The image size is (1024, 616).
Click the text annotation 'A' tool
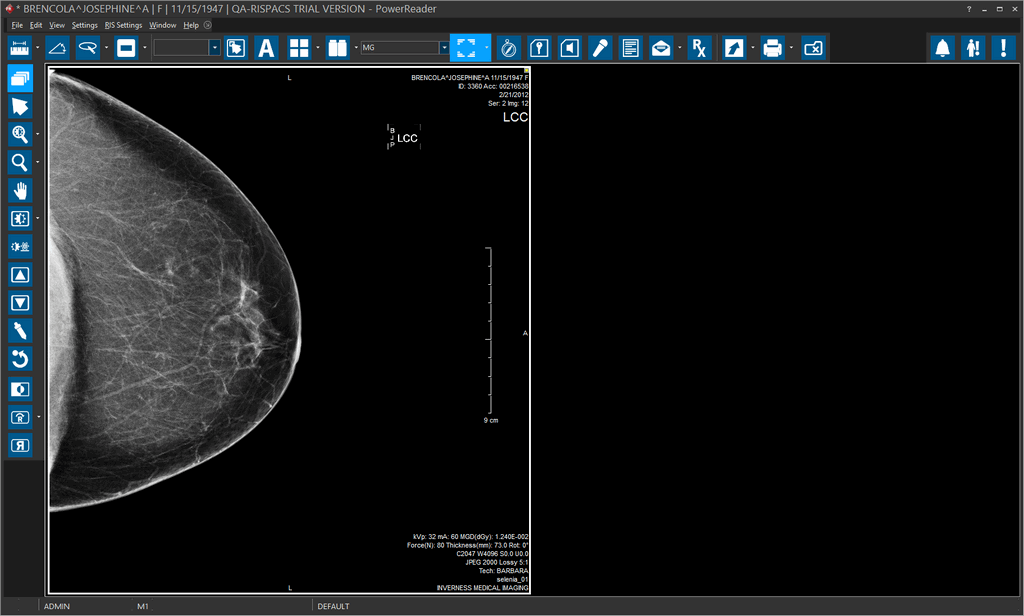tap(266, 47)
